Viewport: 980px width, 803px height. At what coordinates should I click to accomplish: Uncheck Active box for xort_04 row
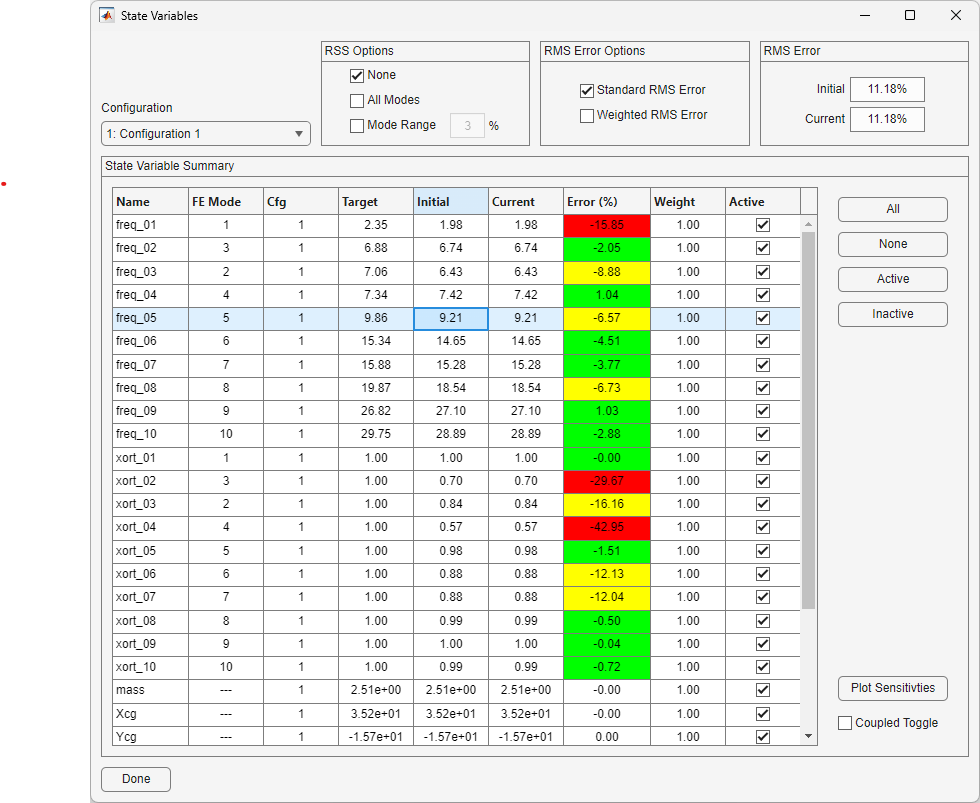(762, 527)
